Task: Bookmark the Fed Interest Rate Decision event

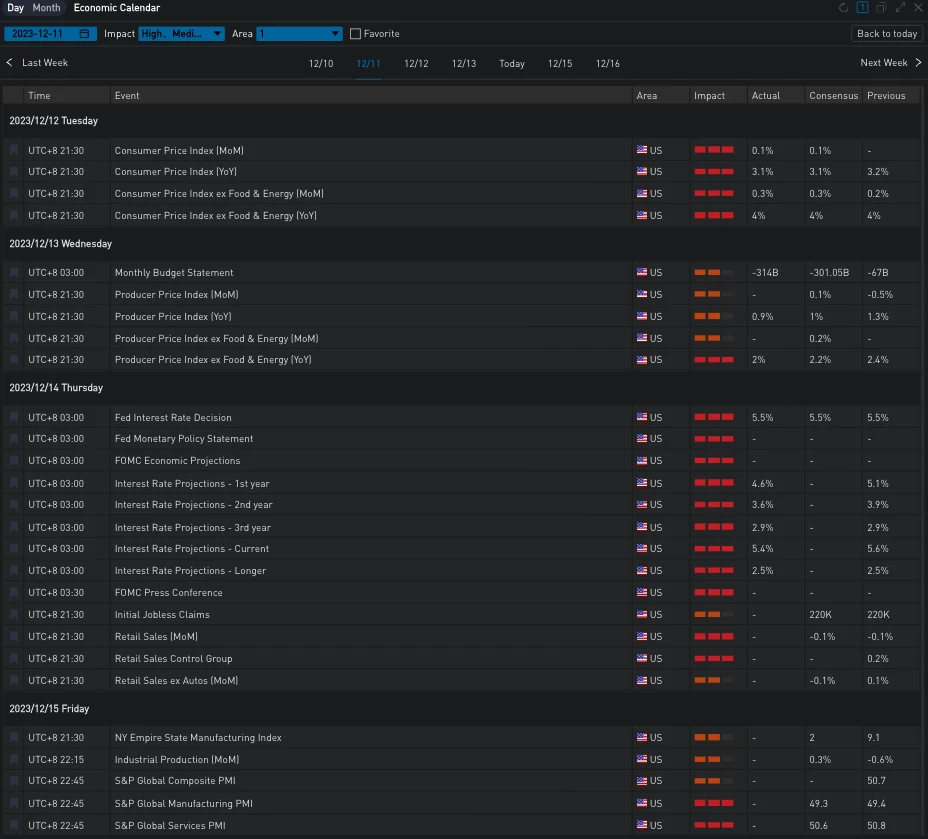Action: pos(14,417)
